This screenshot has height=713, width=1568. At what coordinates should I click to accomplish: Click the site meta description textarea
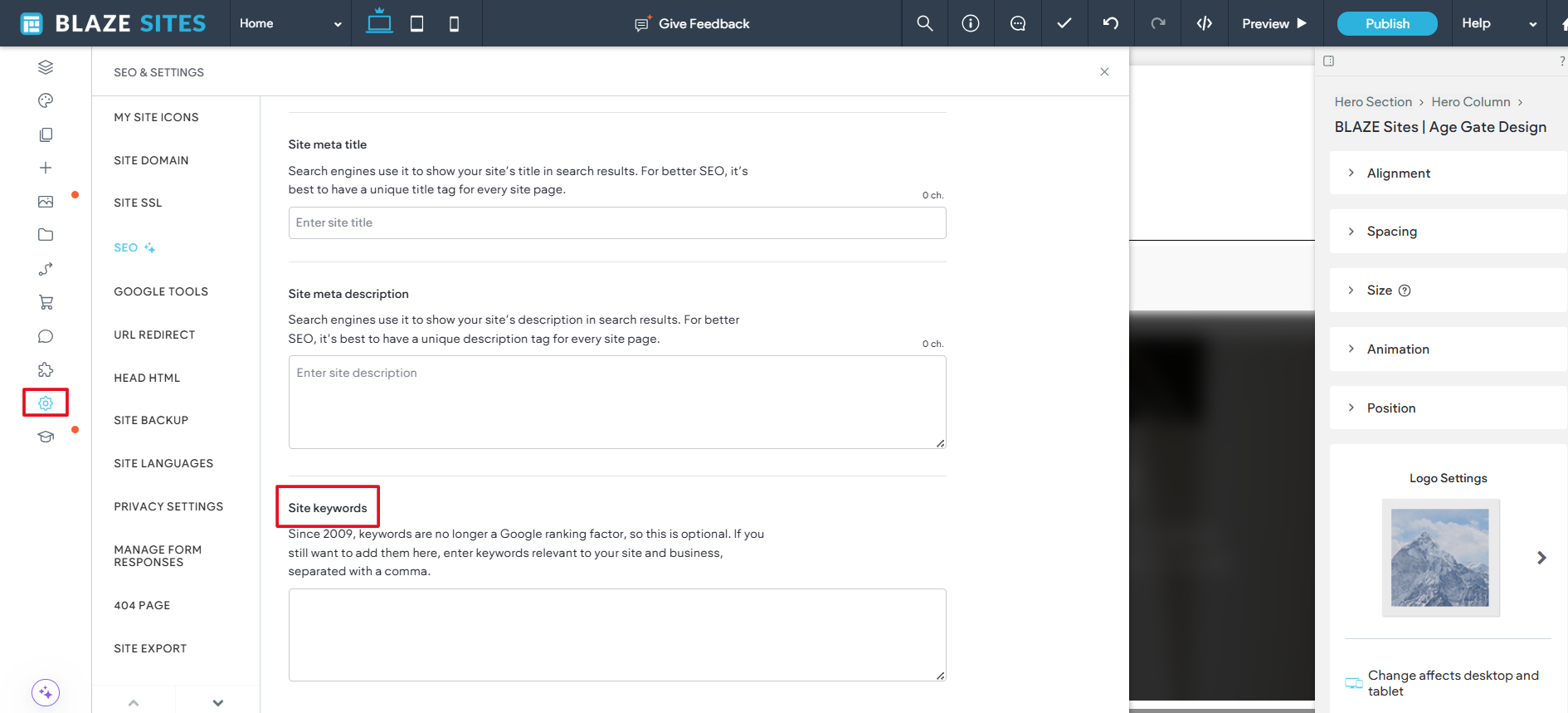pyautogui.click(x=617, y=403)
